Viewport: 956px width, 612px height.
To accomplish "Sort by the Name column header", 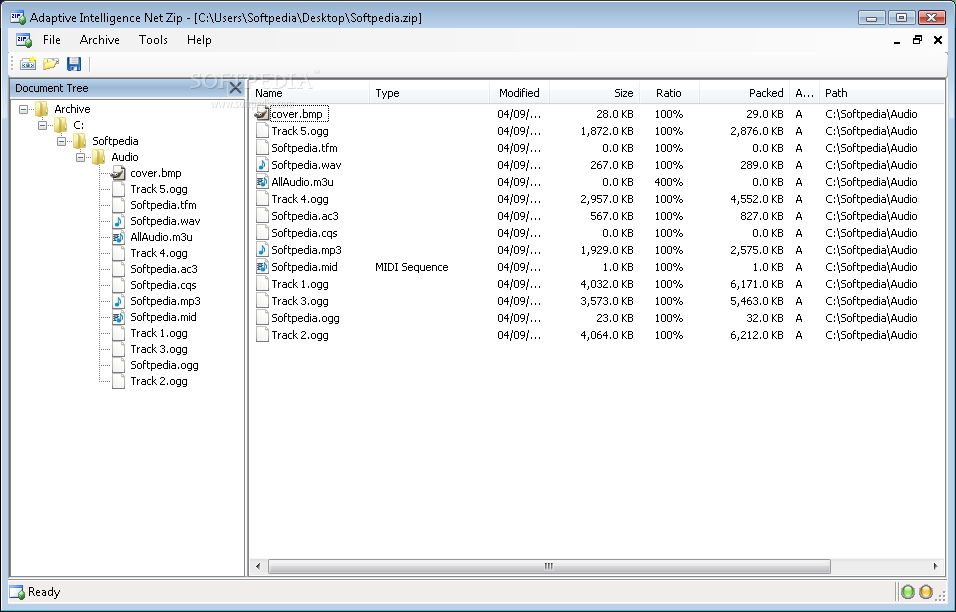I will click(309, 93).
